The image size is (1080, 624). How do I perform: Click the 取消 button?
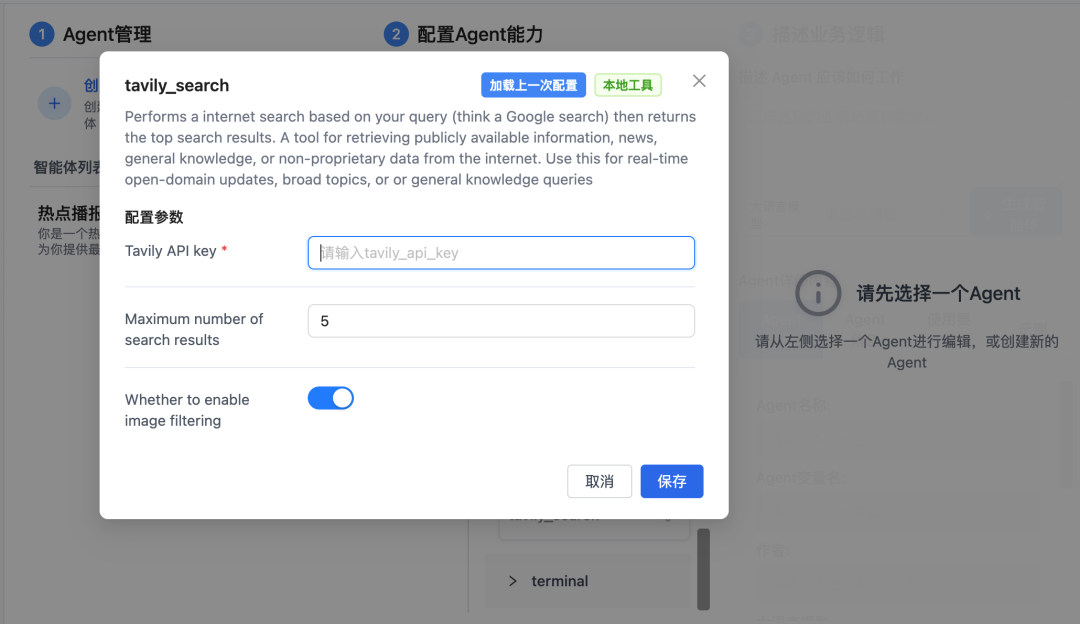click(x=599, y=481)
